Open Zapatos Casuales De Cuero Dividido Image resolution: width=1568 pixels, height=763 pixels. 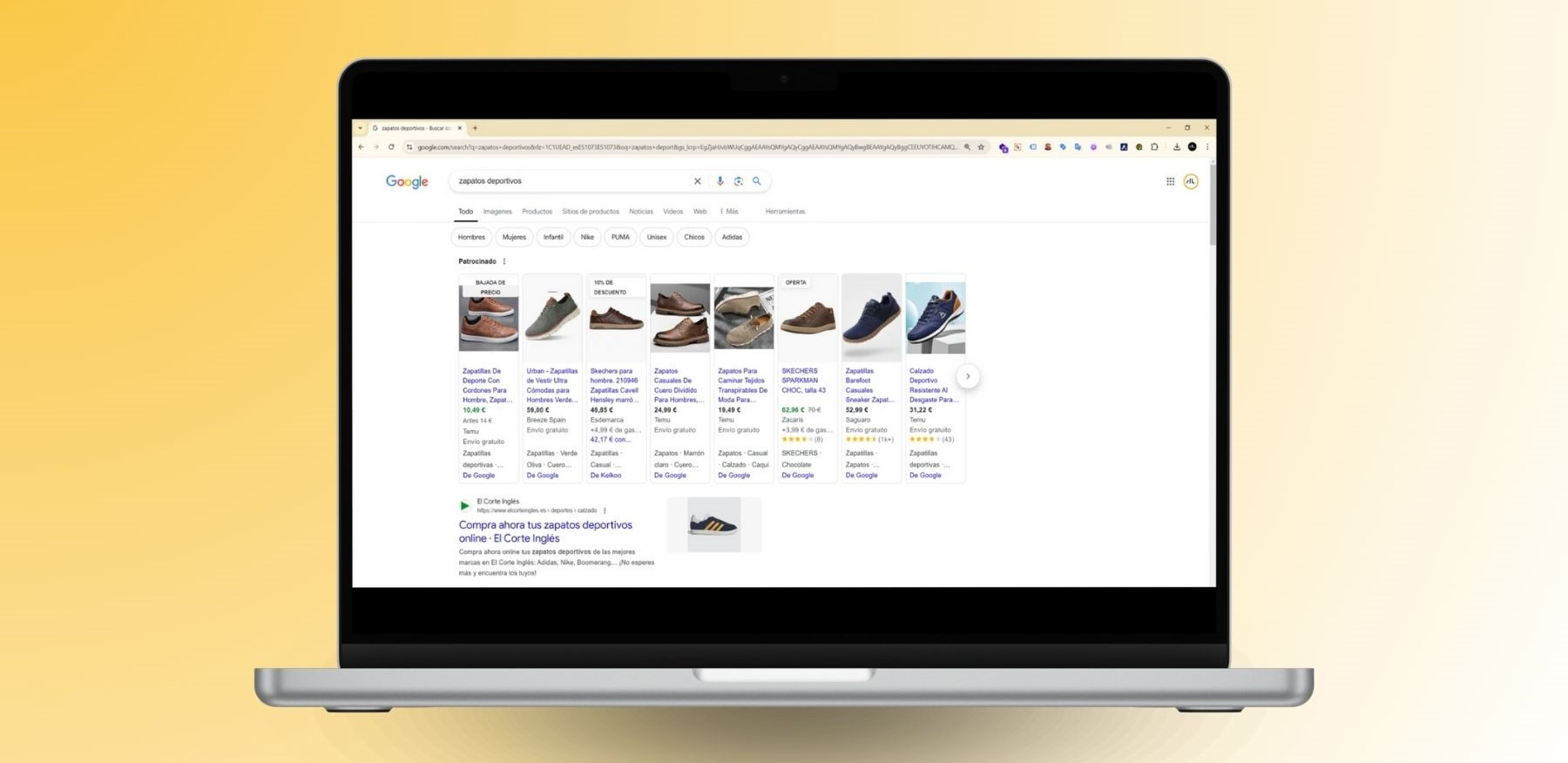pos(679,385)
